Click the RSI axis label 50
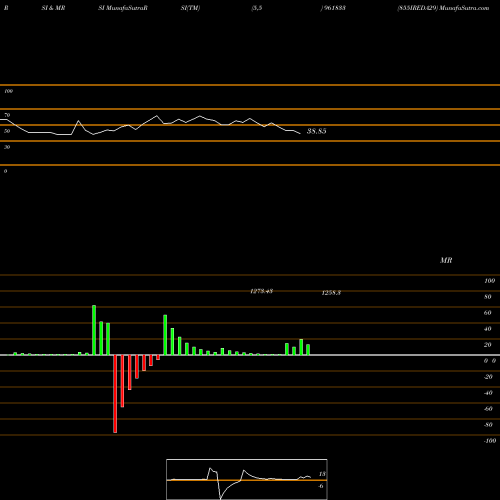The height and width of the screenshot is (500, 500). pos(7,131)
